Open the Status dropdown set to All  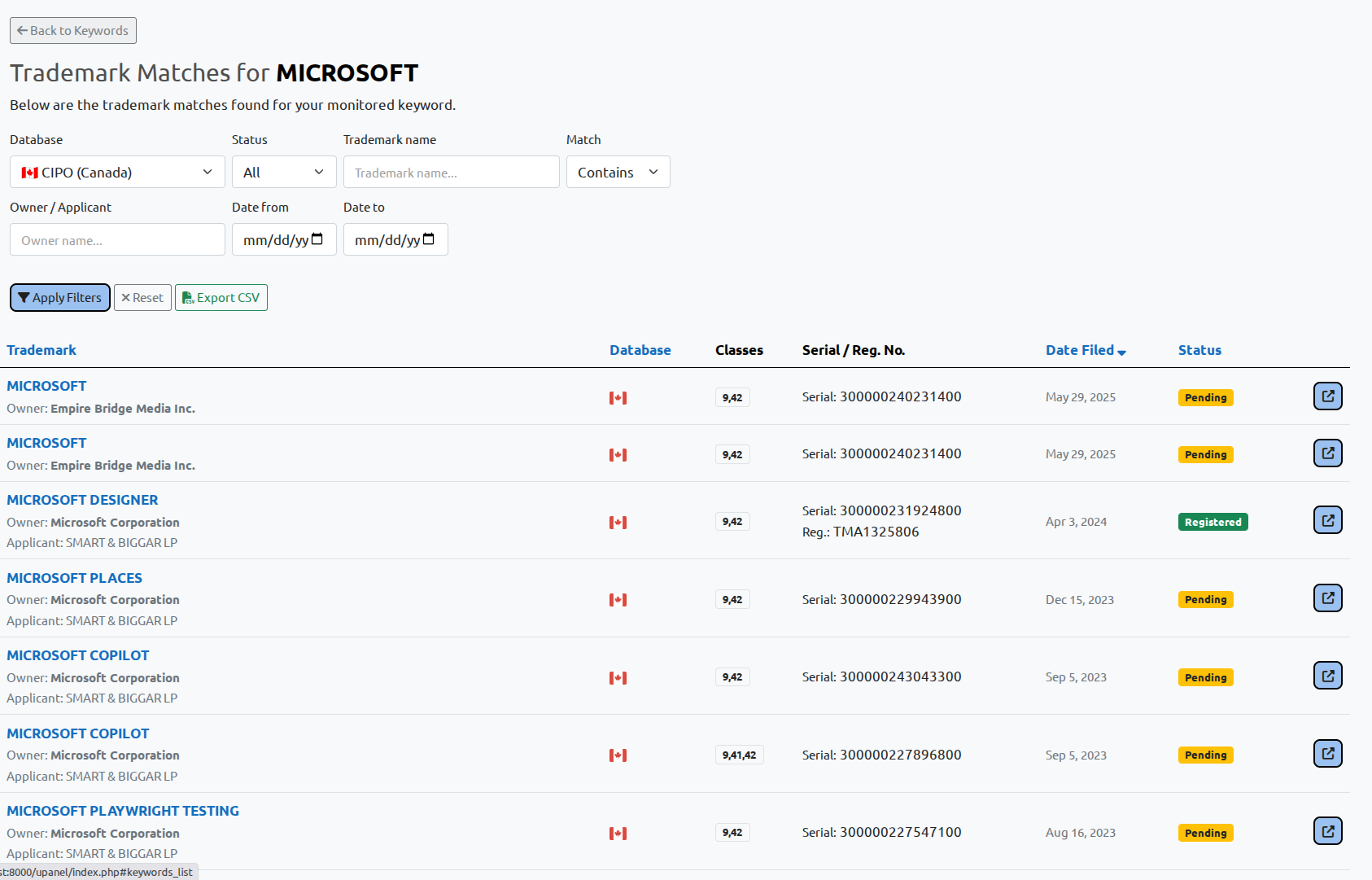(x=283, y=172)
